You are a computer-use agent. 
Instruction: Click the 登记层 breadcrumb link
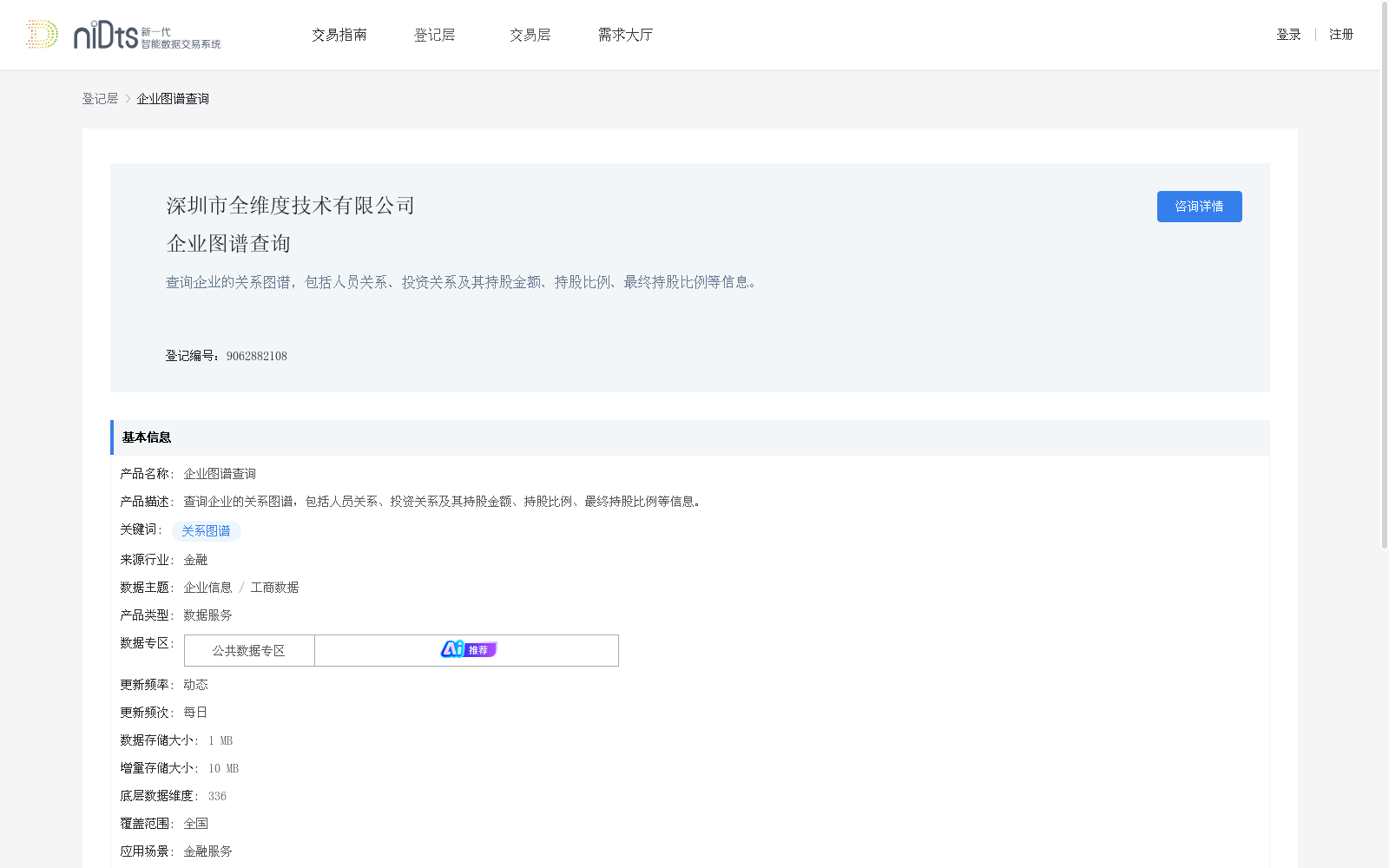[x=100, y=99]
